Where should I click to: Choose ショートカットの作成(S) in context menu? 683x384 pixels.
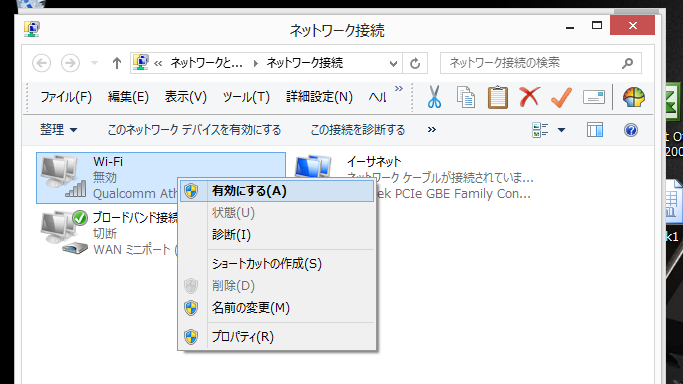pyautogui.click(x=277, y=264)
